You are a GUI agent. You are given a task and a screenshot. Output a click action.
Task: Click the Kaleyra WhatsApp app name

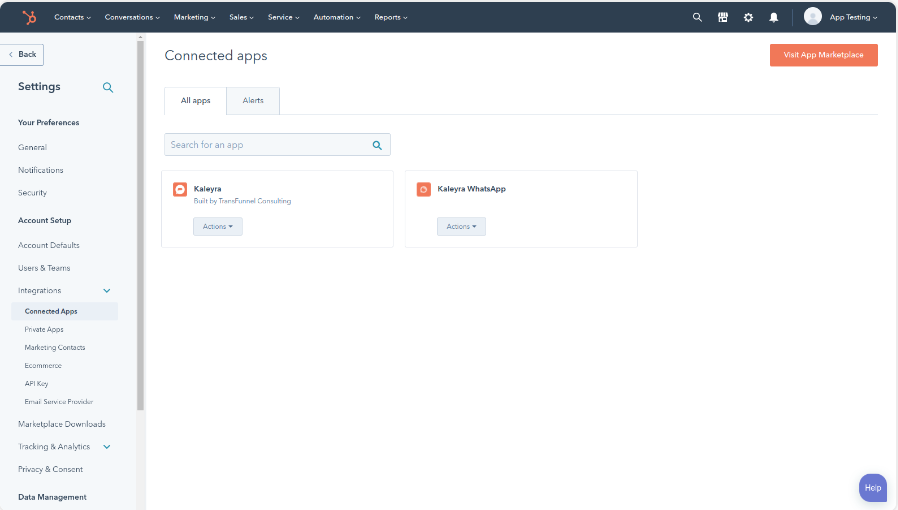click(471, 189)
